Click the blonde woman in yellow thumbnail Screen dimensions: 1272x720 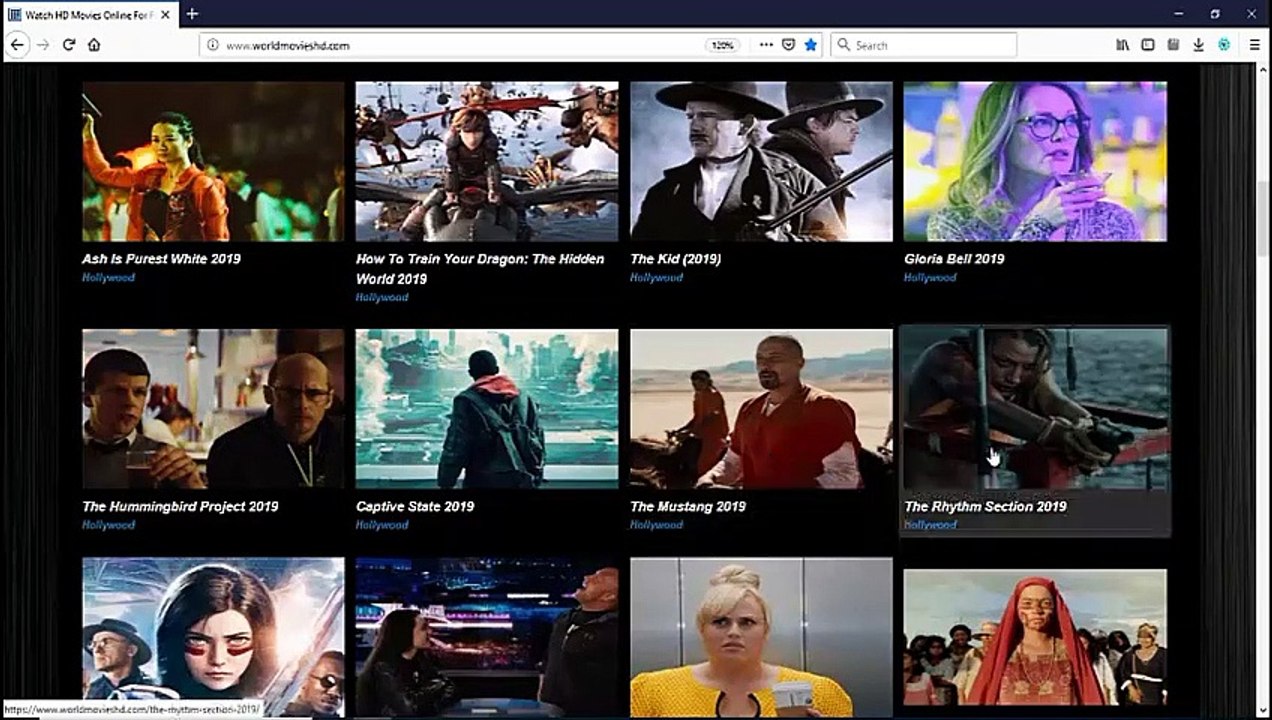(761, 637)
